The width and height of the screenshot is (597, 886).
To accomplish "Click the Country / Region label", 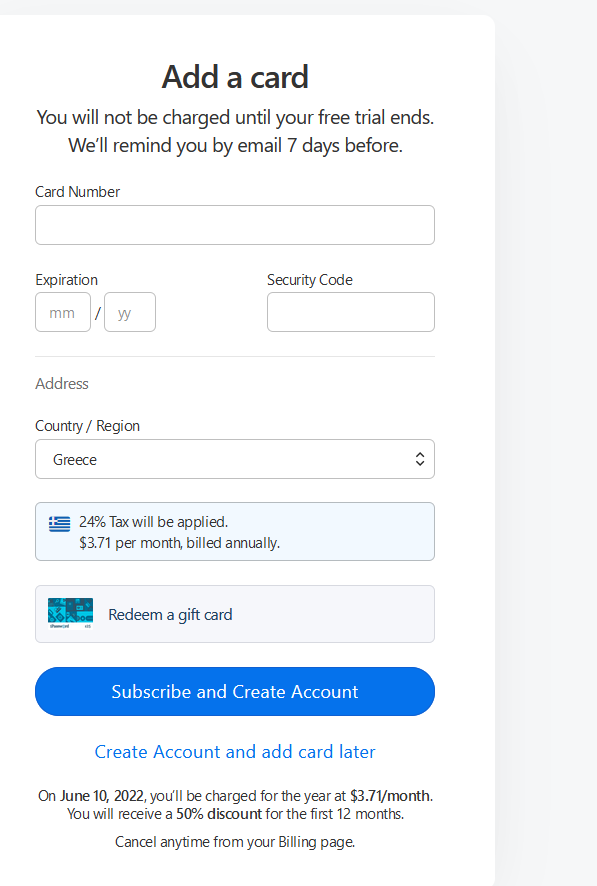I will tap(88, 426).
